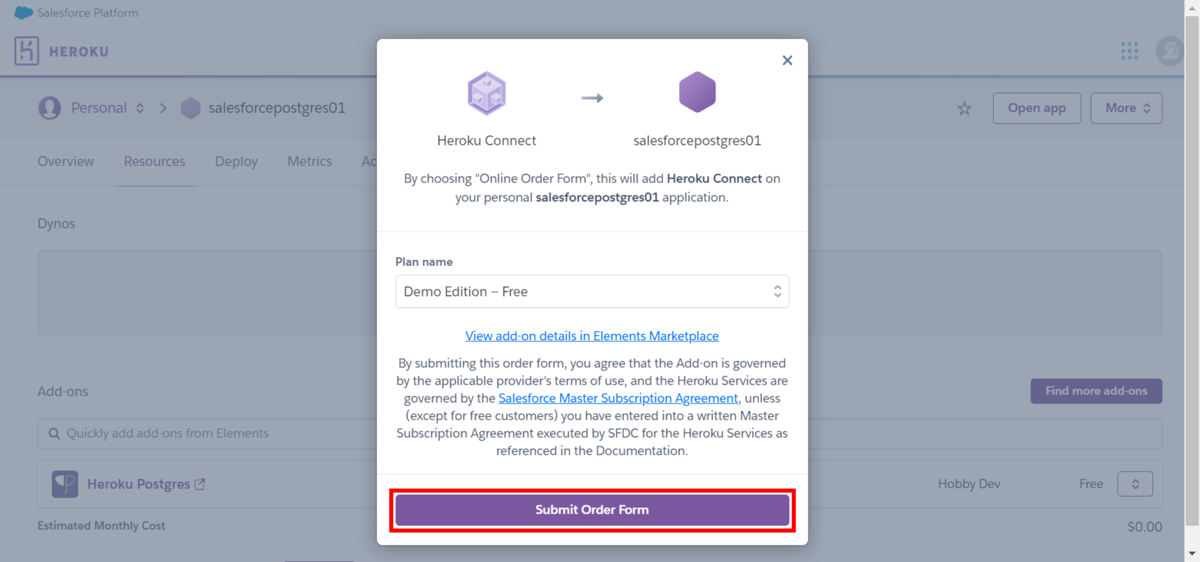
Task: Click the salesforcepostgres01 purple hexagon icon
Action: (697, 93)
